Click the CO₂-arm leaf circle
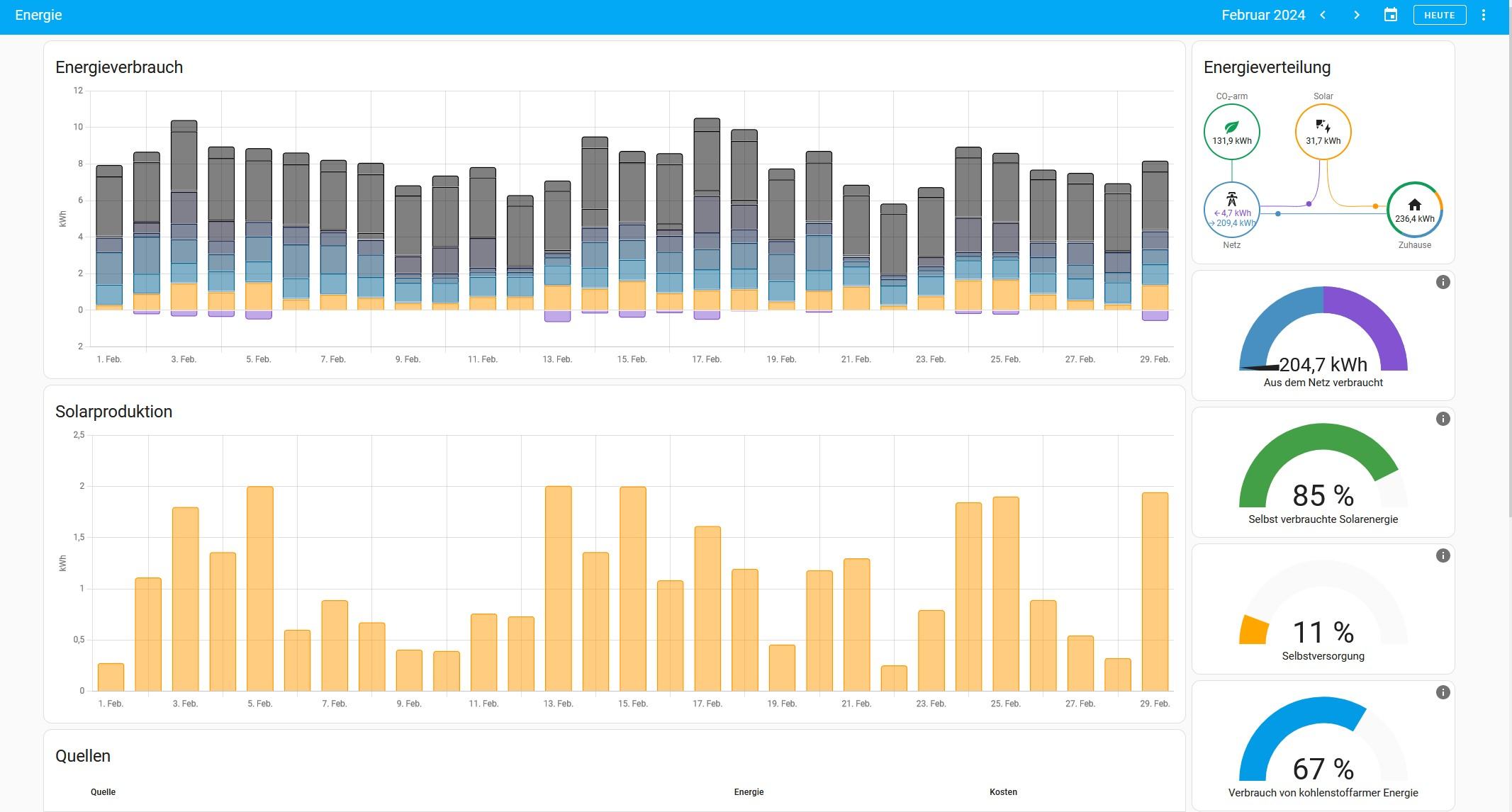The image size is (1512, 812). pyautogui.click(x=1231, y=132)
